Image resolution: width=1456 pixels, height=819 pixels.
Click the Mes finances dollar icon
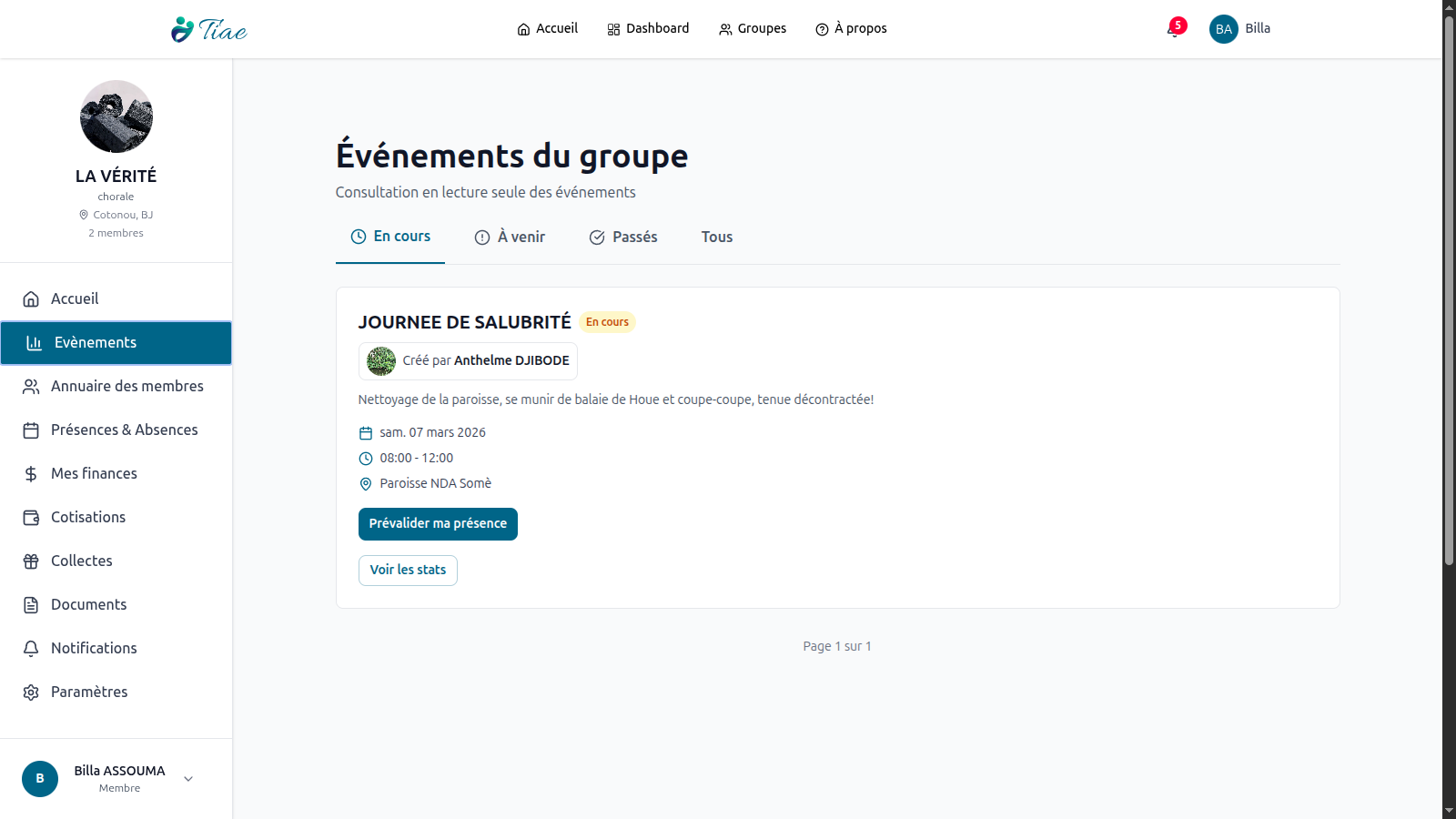pyautogui.click(x=31, y=474)
